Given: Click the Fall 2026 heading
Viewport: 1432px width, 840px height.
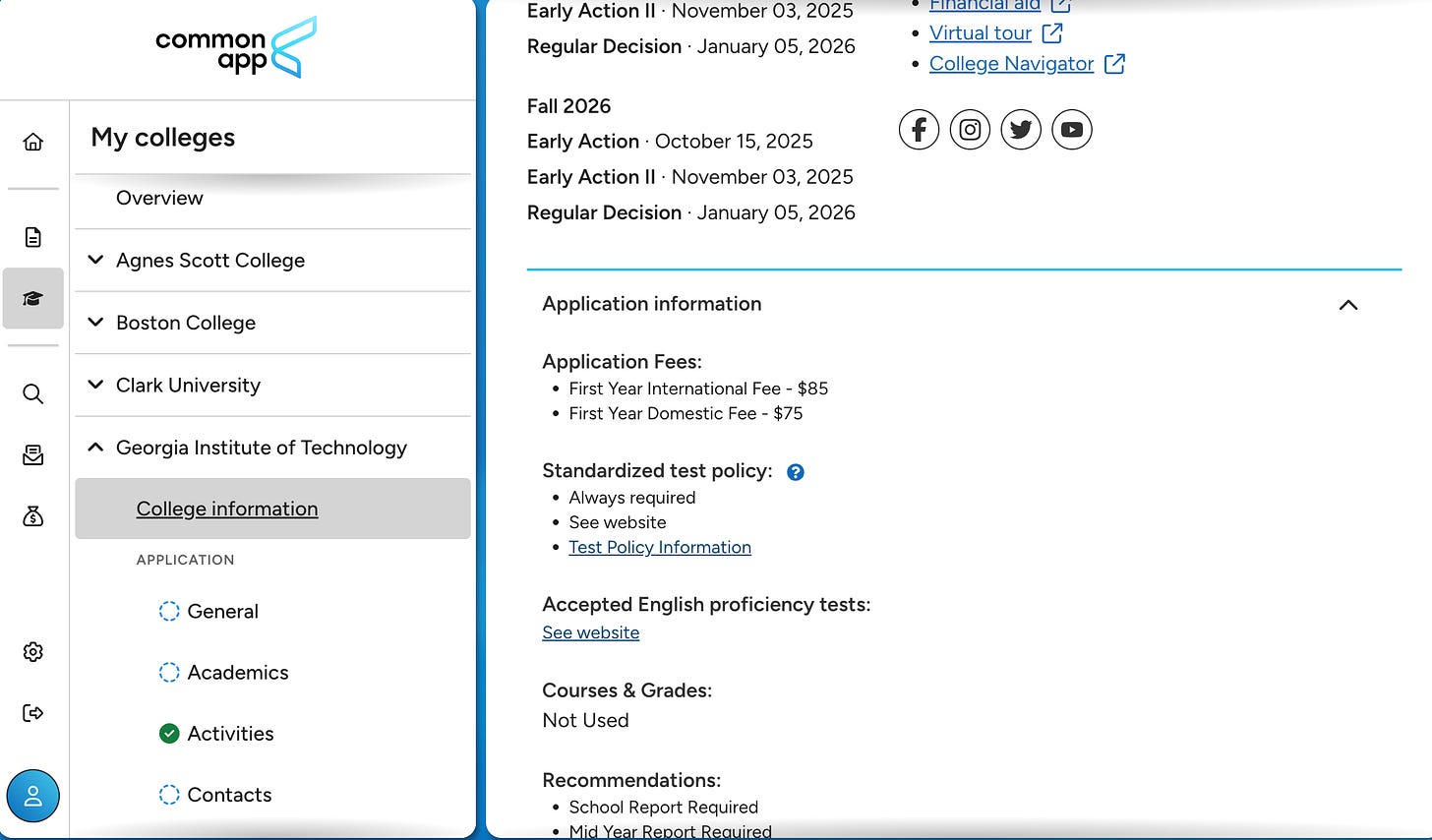Looking at the screenshot, I should 568,106.
